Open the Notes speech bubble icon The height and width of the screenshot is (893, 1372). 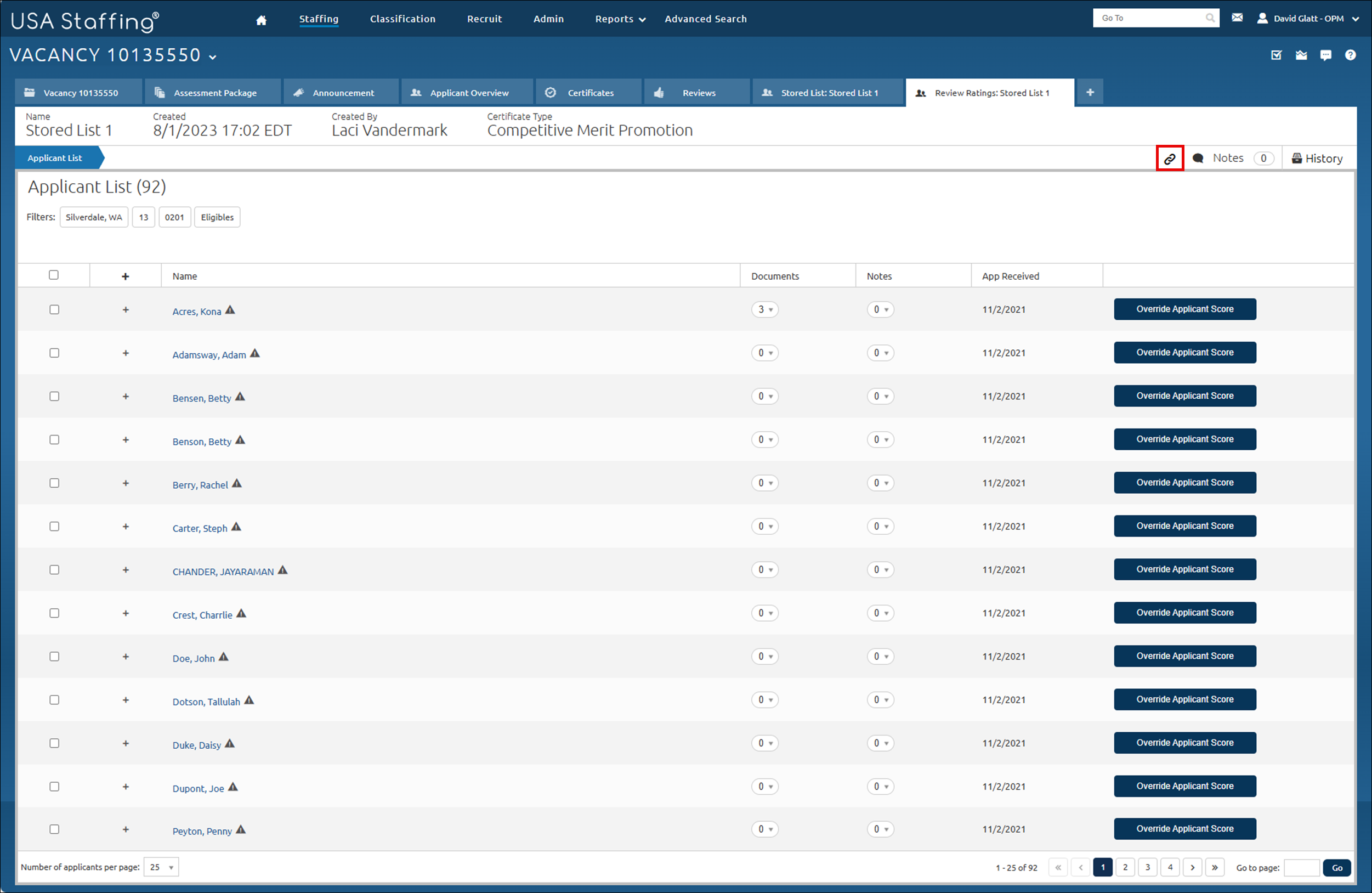point(1198,159)
